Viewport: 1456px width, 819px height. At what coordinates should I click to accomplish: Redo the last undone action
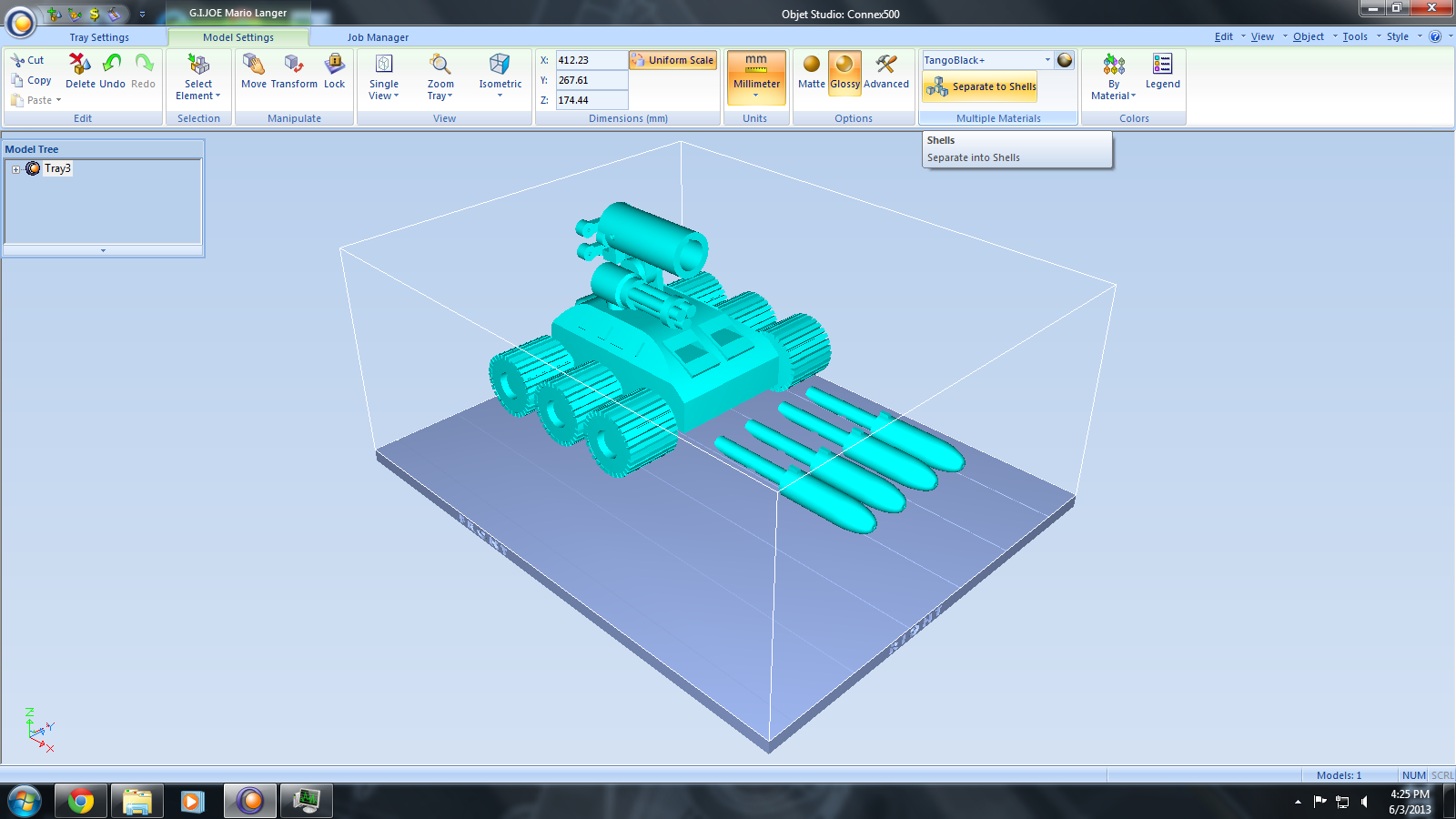click(x=144, y=71)
